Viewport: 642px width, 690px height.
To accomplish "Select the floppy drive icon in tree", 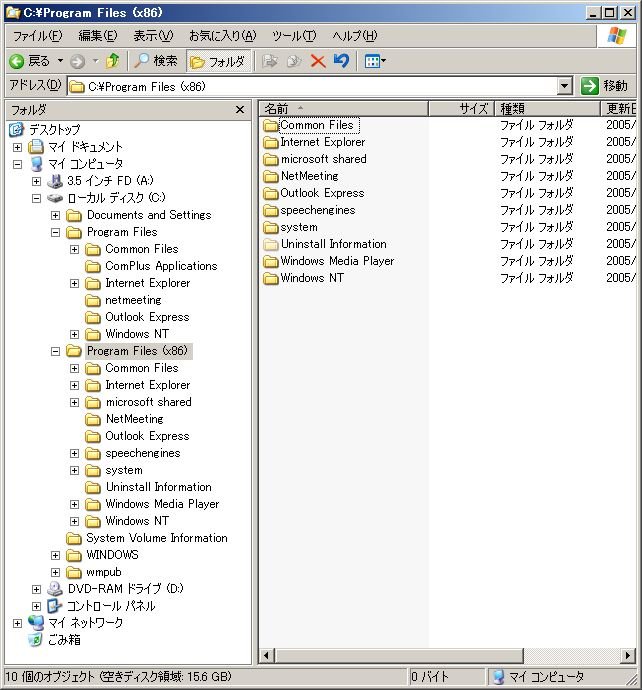I will point(55,181).
